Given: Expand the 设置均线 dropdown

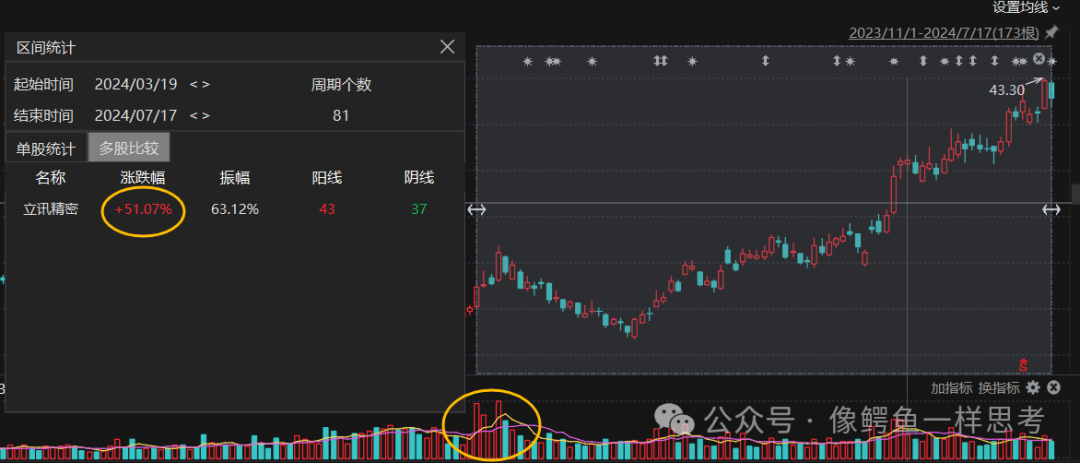Looking at the screenshot, I should 1026,8.
